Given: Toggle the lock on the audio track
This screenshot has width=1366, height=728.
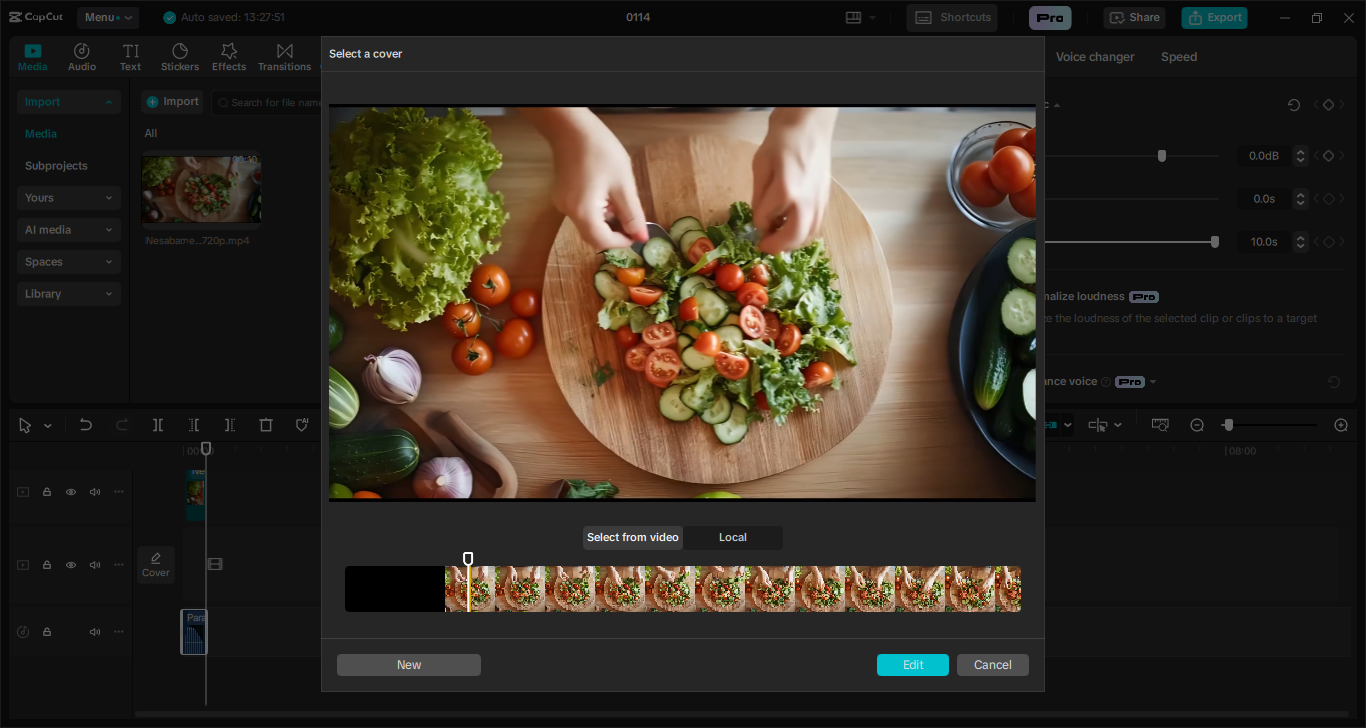Looking at the screenshot, I should coord(47,632).
